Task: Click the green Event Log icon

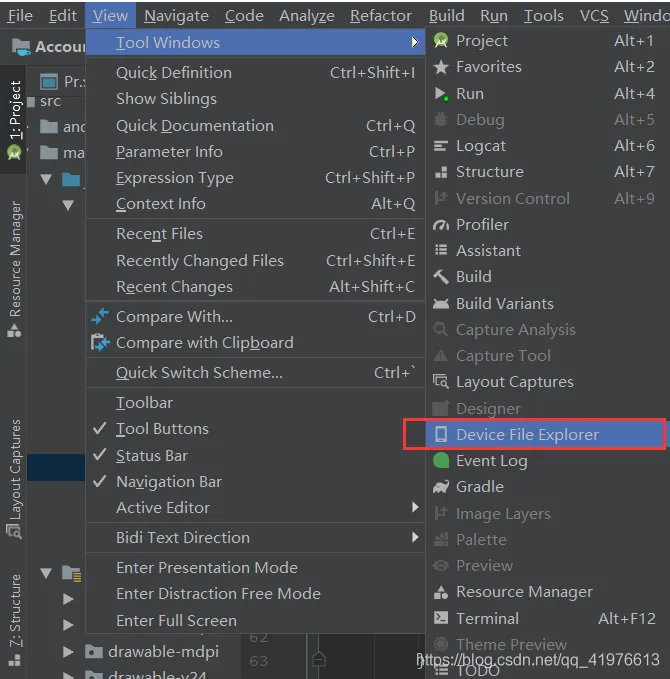Action: click(441, 461)
